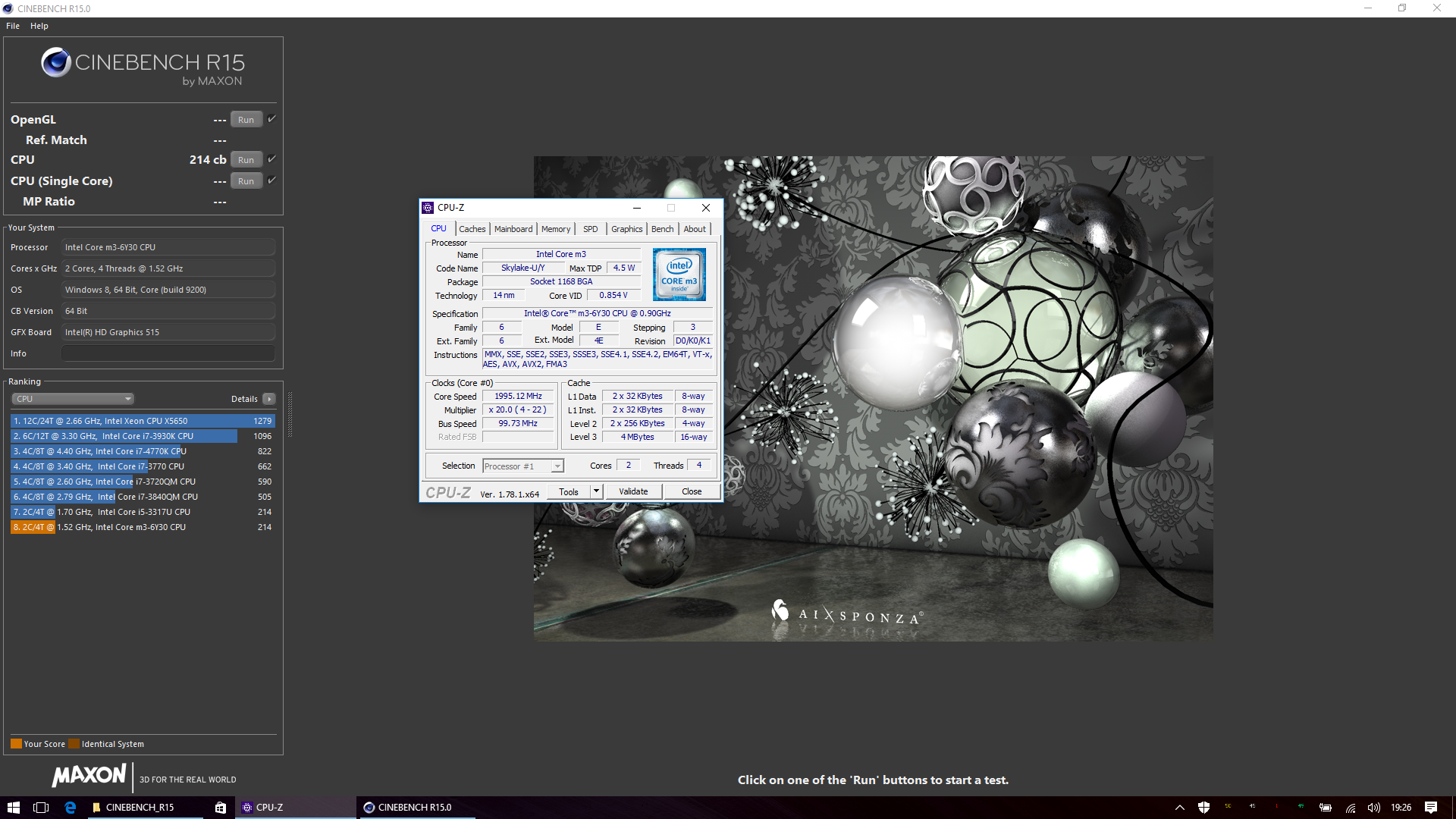Click the Details arrow button in Ranking
Screen dimensions: 1456x819
click(269, 399)
